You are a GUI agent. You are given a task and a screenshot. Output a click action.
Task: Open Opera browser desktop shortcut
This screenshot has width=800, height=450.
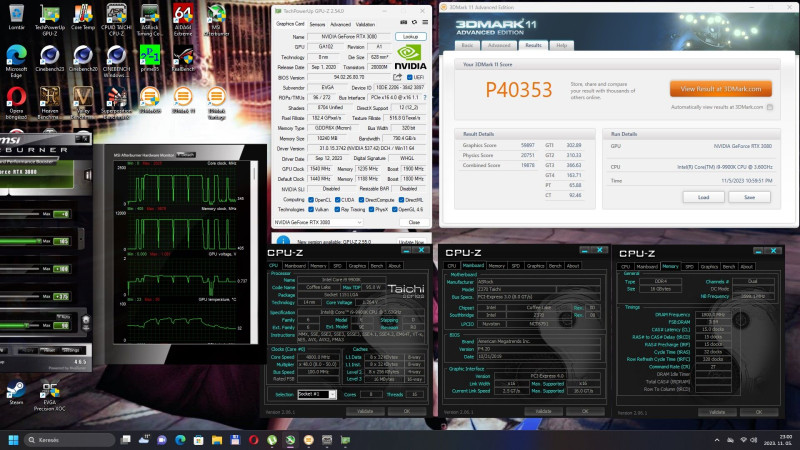(16, 103)
